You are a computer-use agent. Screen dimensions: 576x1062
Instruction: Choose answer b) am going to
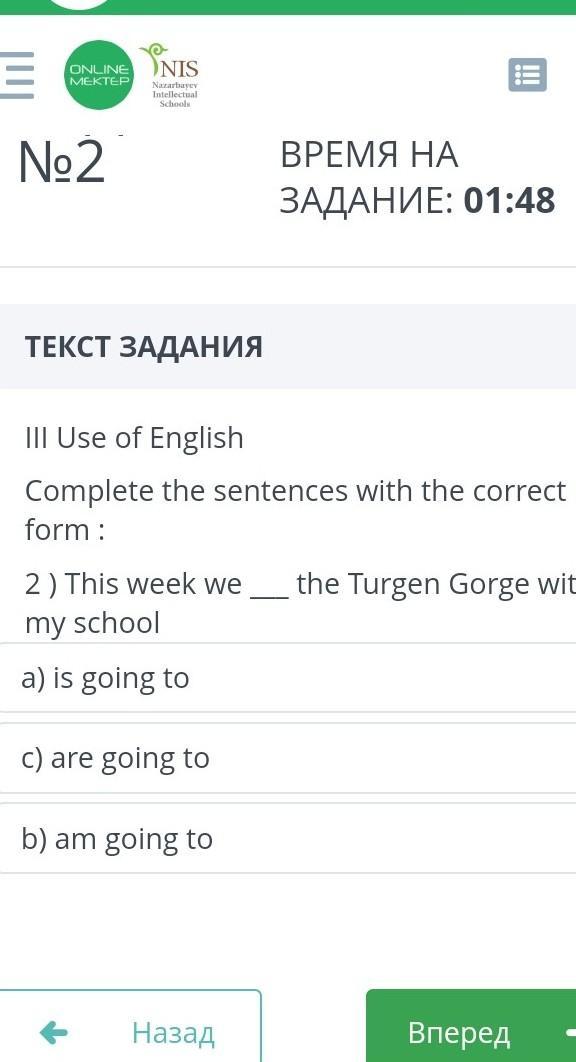coord(288,838)
